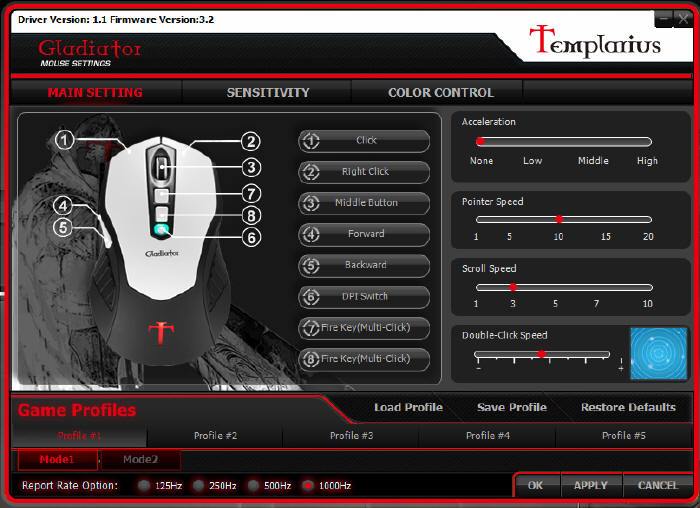Click the 7 mark under Scroll Speed
The width and height of the screenshot is (700, 508).
pos(596,304)
